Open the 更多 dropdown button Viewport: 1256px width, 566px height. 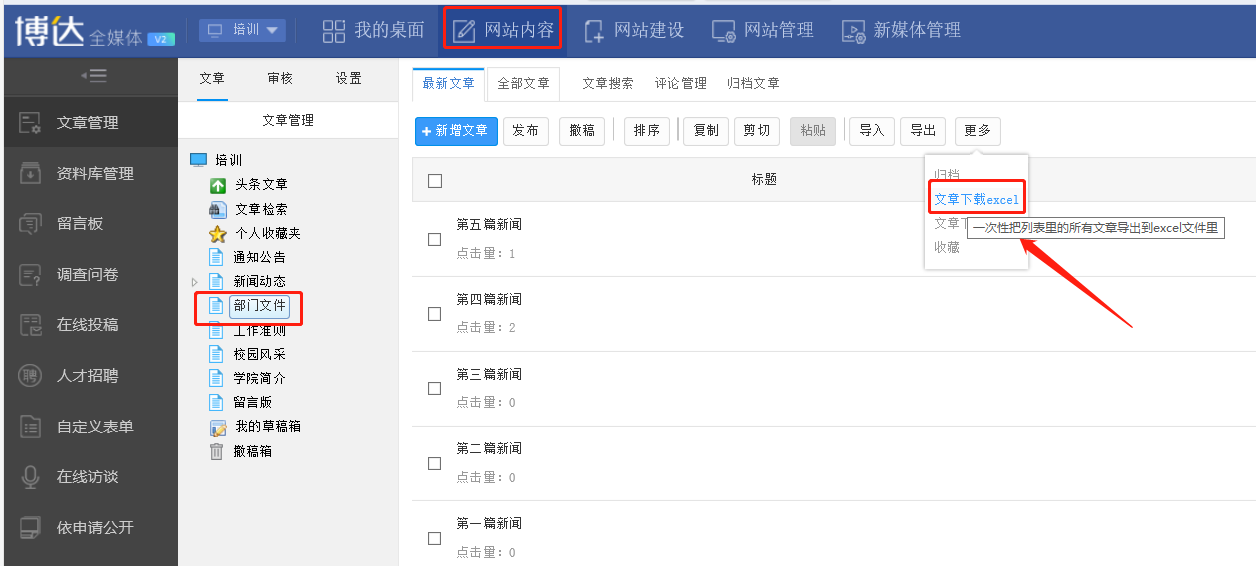pos(977,131)
